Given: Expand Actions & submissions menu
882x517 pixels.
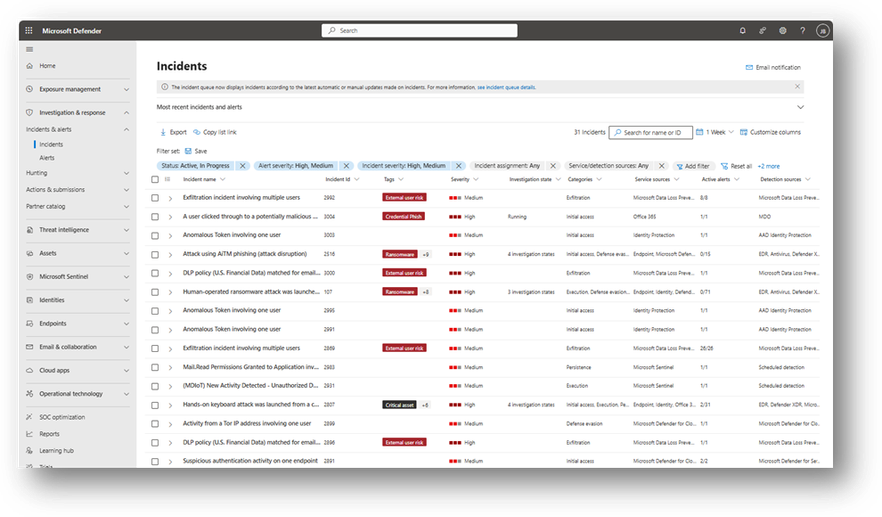Looking at the screenshot, I should point(127,190).
